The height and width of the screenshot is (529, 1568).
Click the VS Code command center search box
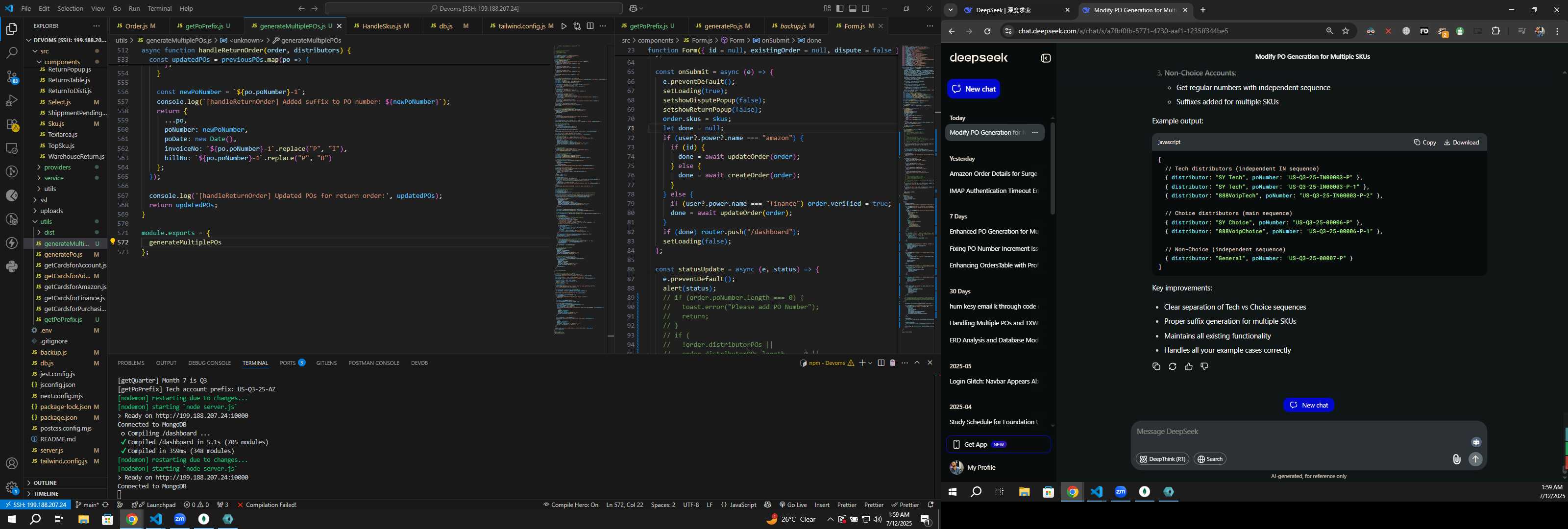pos(473,8)
